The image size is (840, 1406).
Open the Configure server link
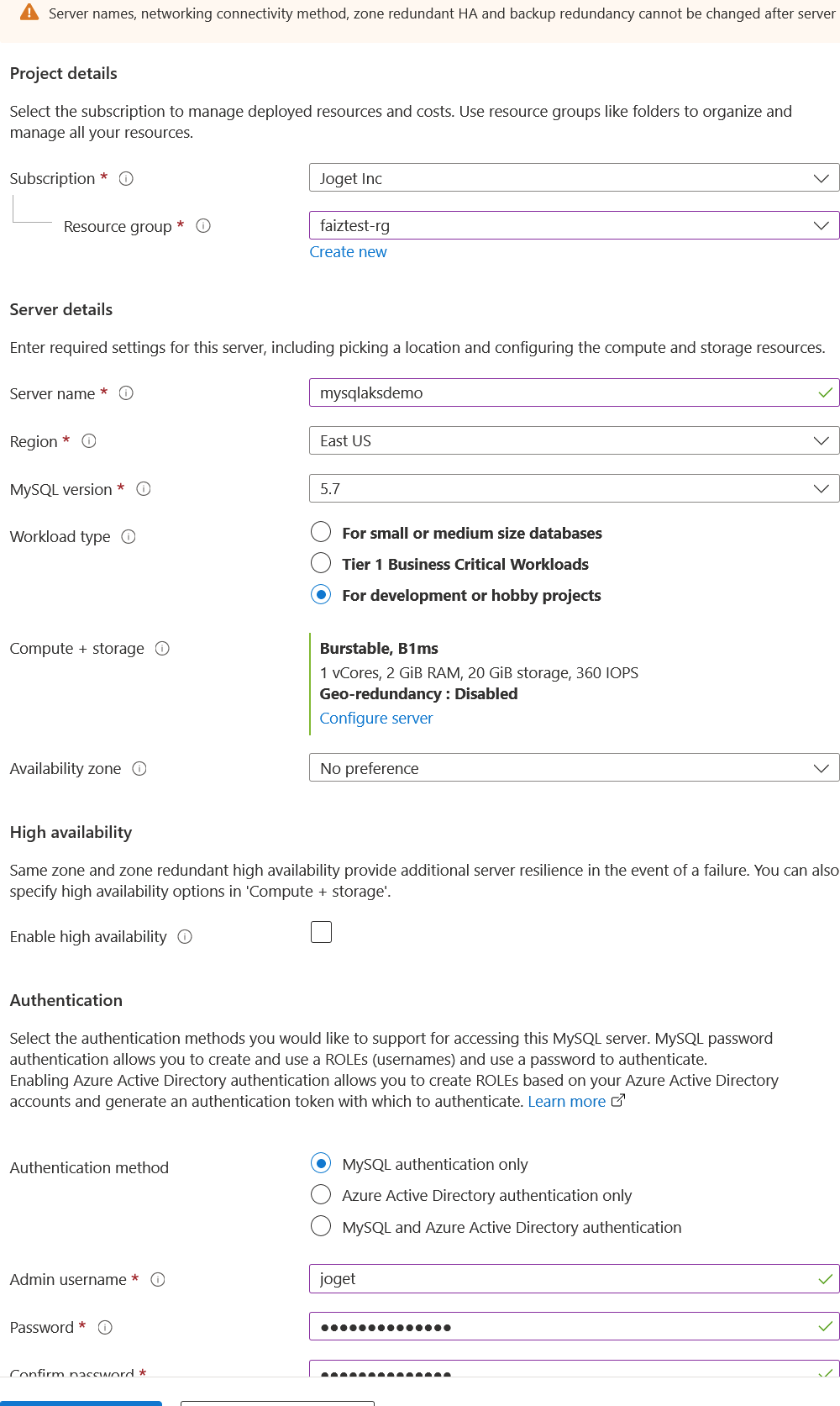pyautogui.click(x=376, y=719)
